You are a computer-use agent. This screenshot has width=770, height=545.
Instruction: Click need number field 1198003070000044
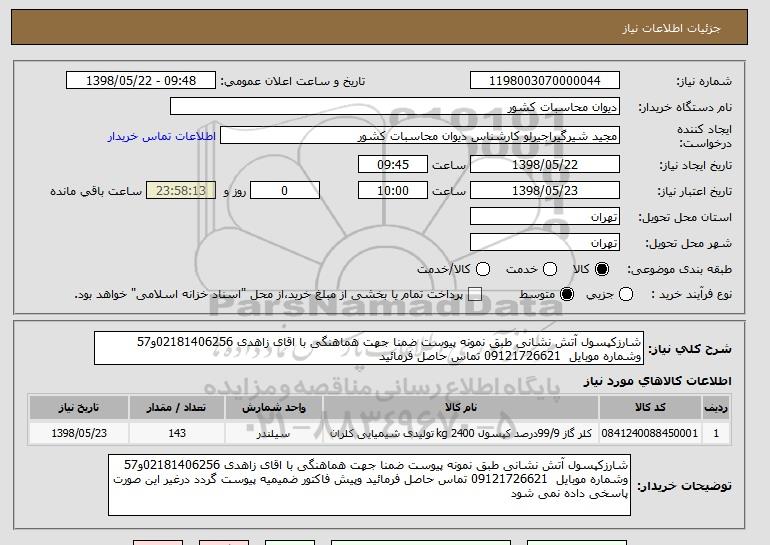pyautogui.click(x=545, y=81)
